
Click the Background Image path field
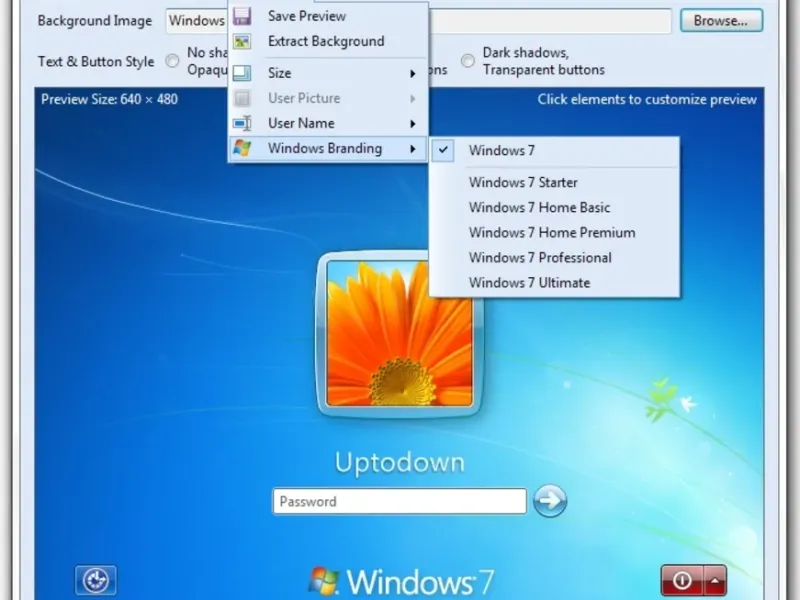(x=418, y=21)
